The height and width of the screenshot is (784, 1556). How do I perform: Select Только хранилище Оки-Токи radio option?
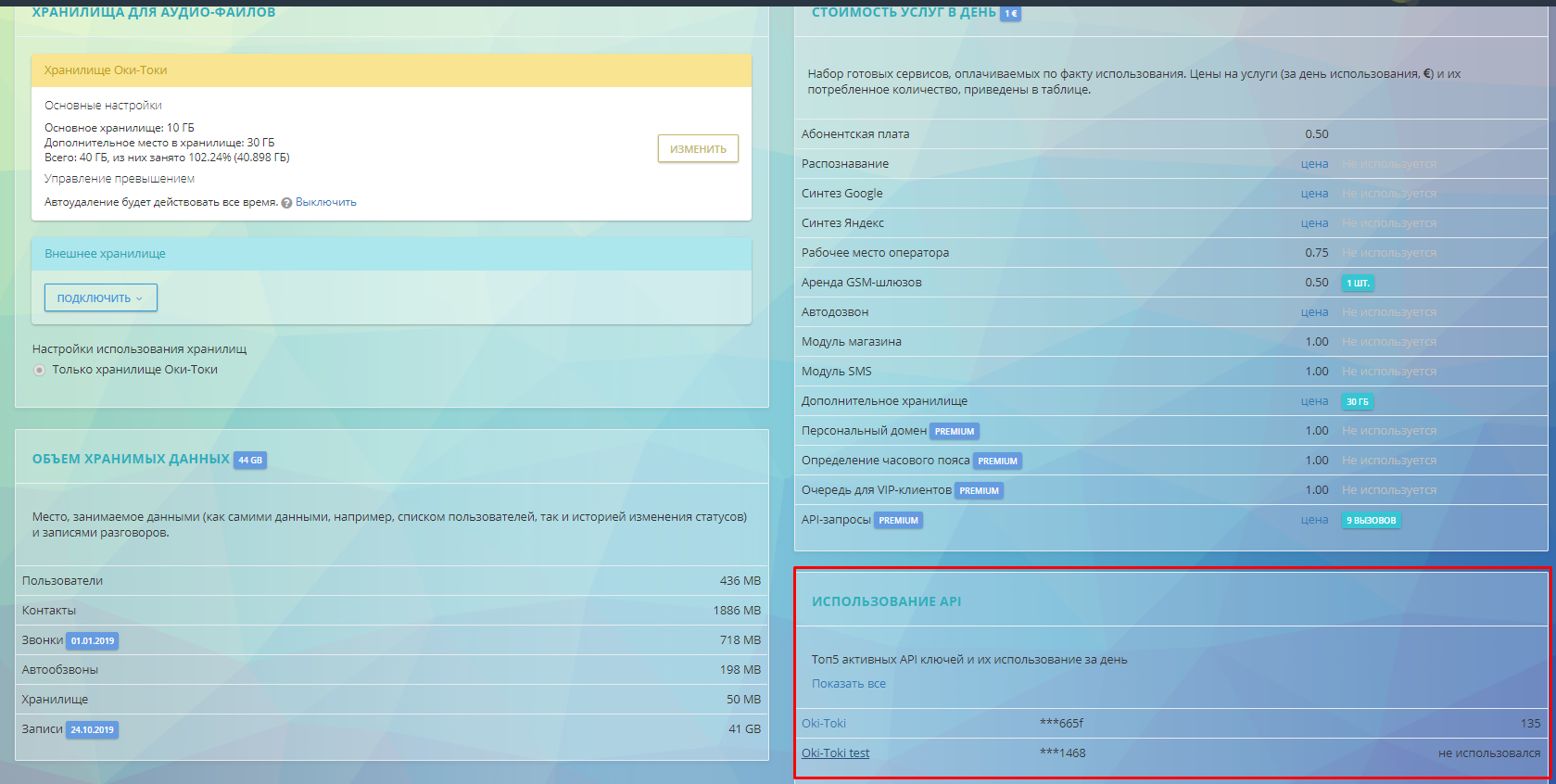click(39, 370)
